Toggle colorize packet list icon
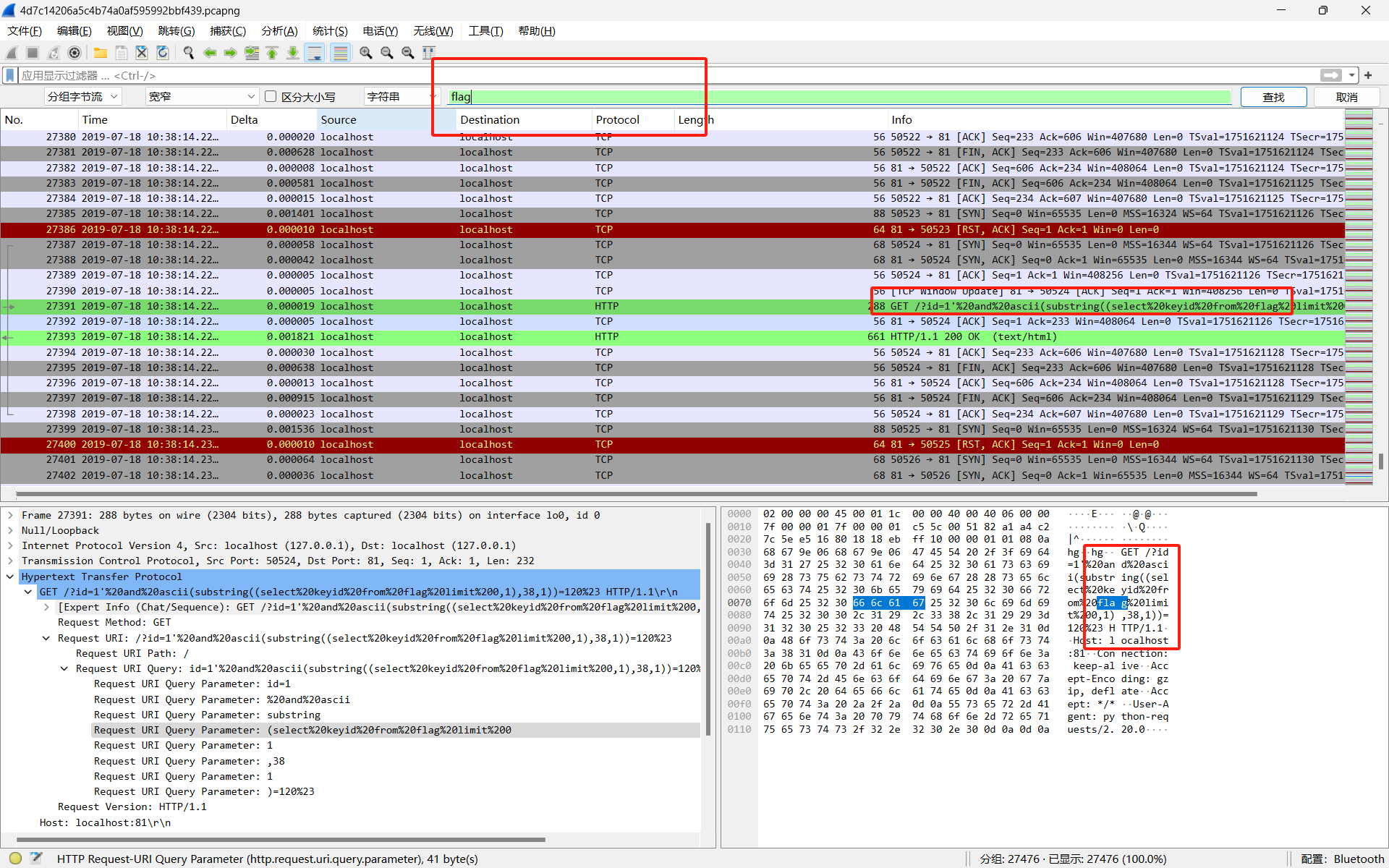Image resolution: width=1389 pixels, height=868 pixels. point(340,53)
